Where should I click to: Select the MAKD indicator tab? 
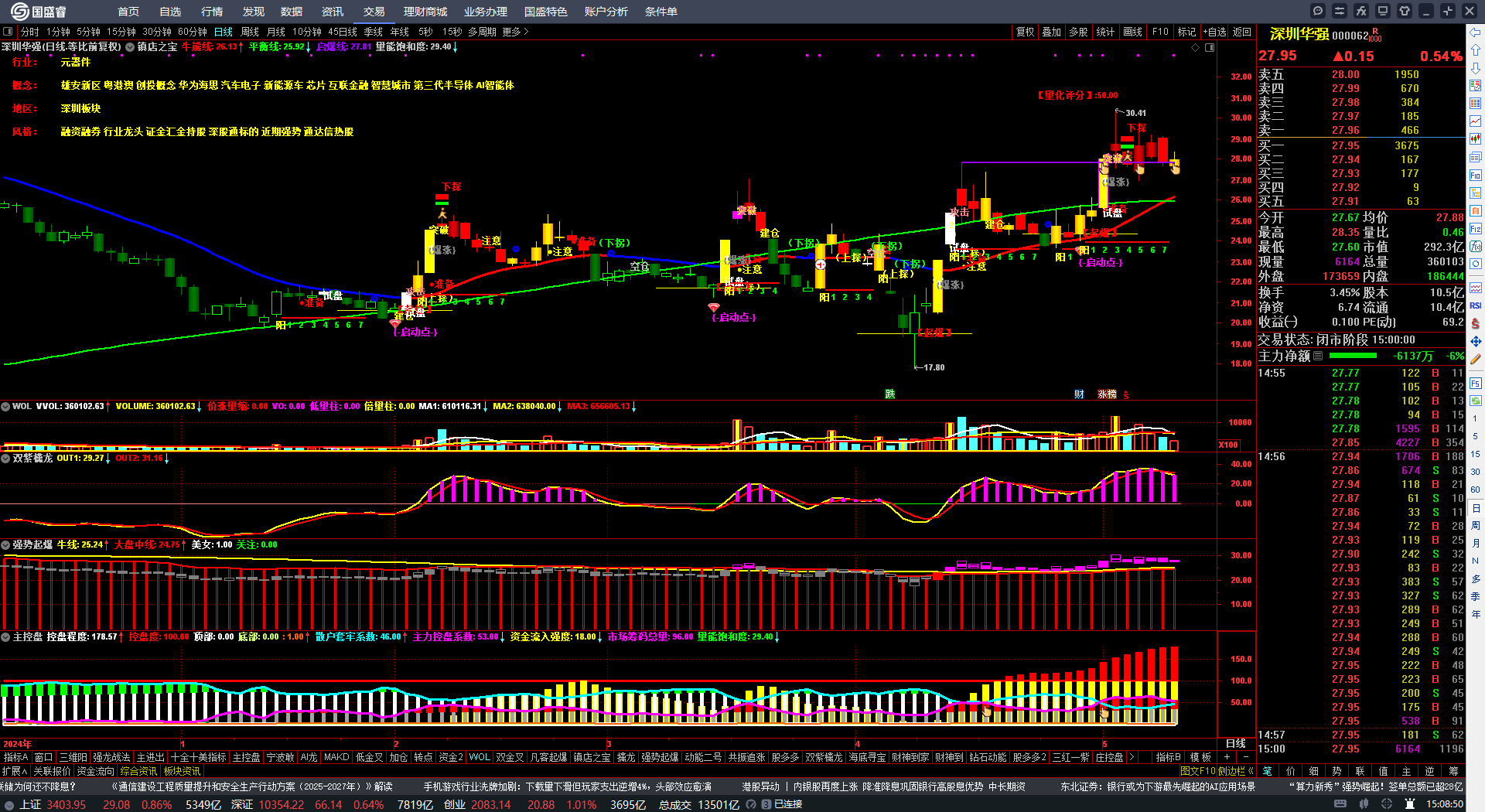point(336,757)
